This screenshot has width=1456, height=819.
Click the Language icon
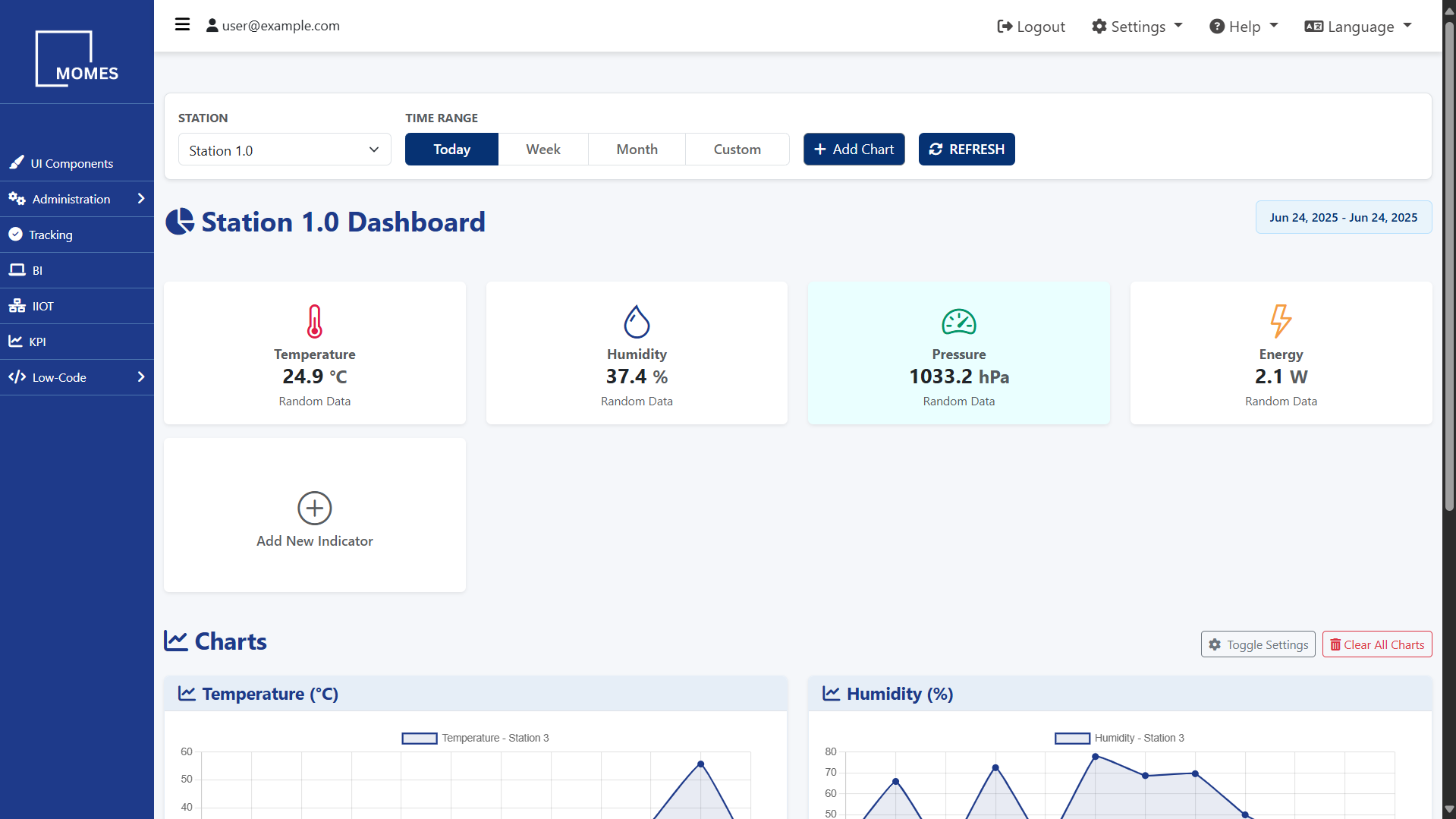(1314, 27)
